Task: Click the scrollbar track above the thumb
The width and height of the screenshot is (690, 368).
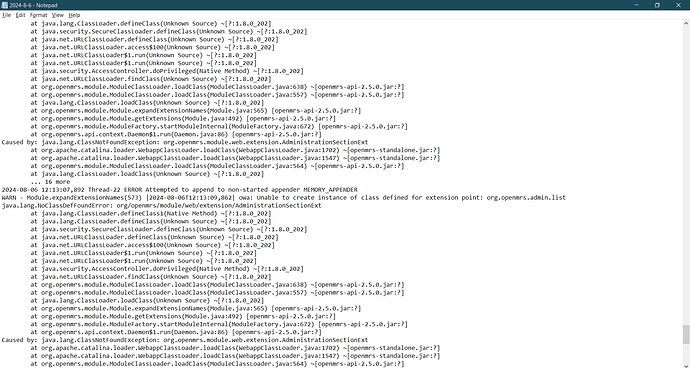Action: point(686,176)
